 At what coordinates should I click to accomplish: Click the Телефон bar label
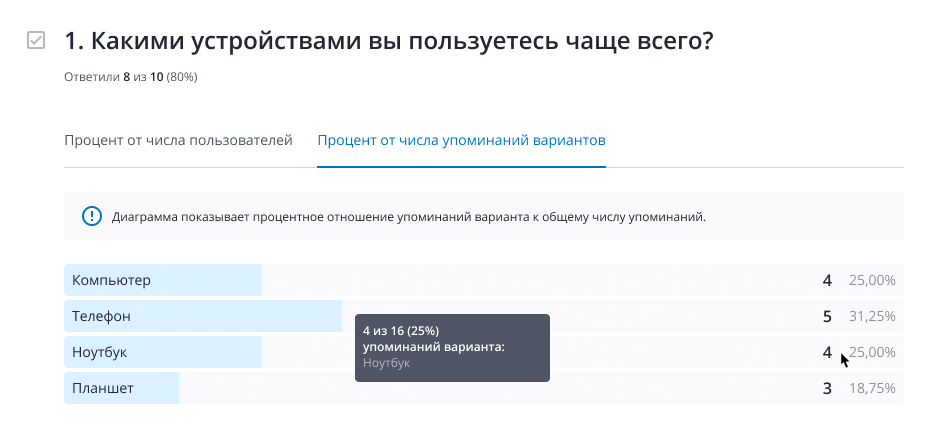tap(101, 316)
